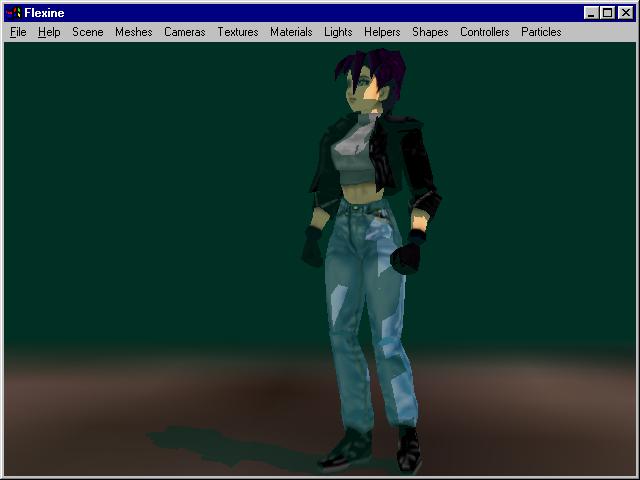
Task: Open the Scene menu
Action: pyautogui.click(x=88, y=32)
